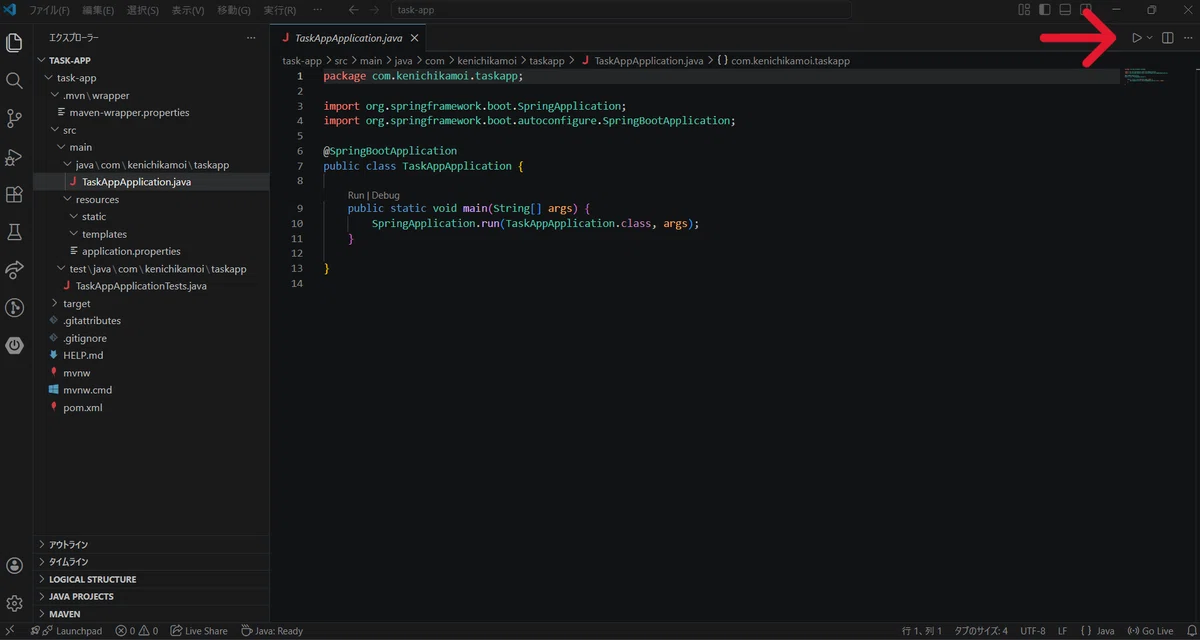Open the 選択(S) menu
The width and height of the screenshot is (1200, 640).
[x=143, y=10]
